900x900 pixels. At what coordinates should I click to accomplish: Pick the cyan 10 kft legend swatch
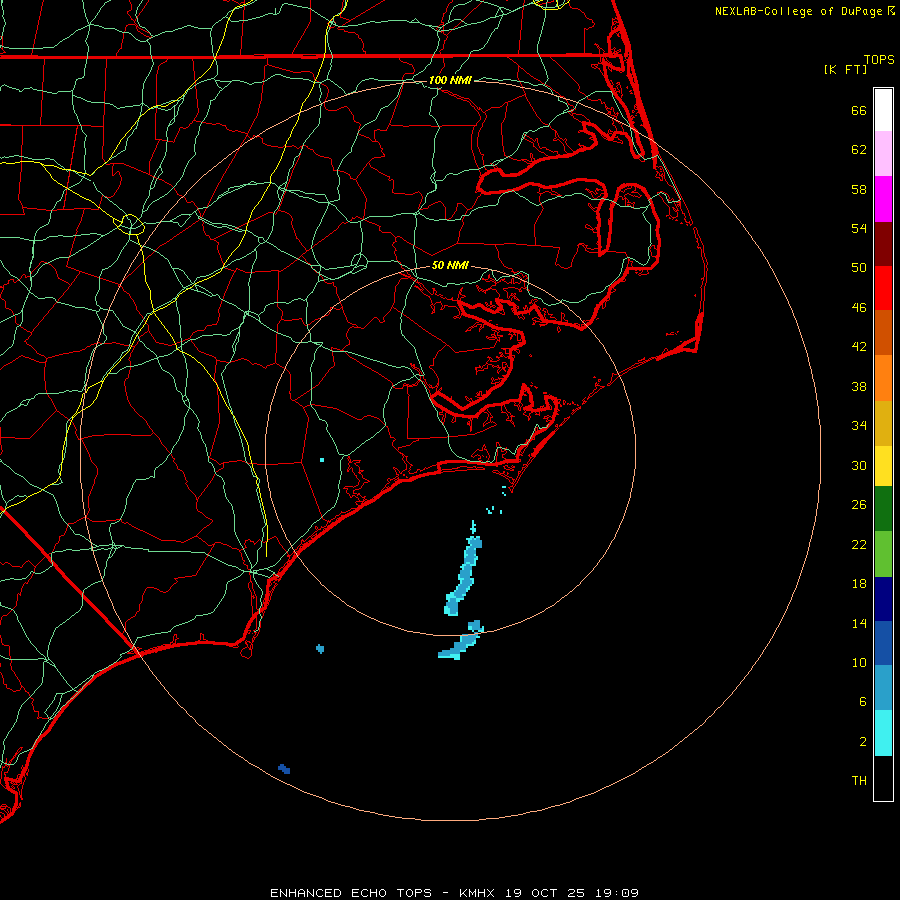883,733
